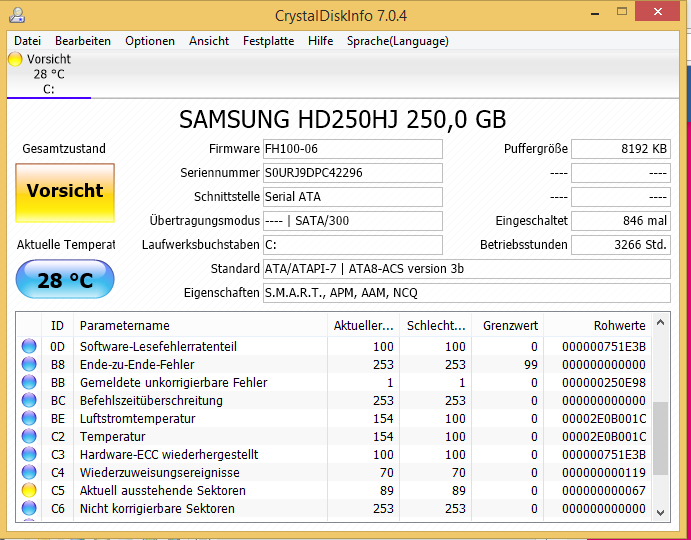691x540 pixels.
Task: Select the Luftstromtemperatur row name
Action: pyautogui.click(x=137, y=418)
